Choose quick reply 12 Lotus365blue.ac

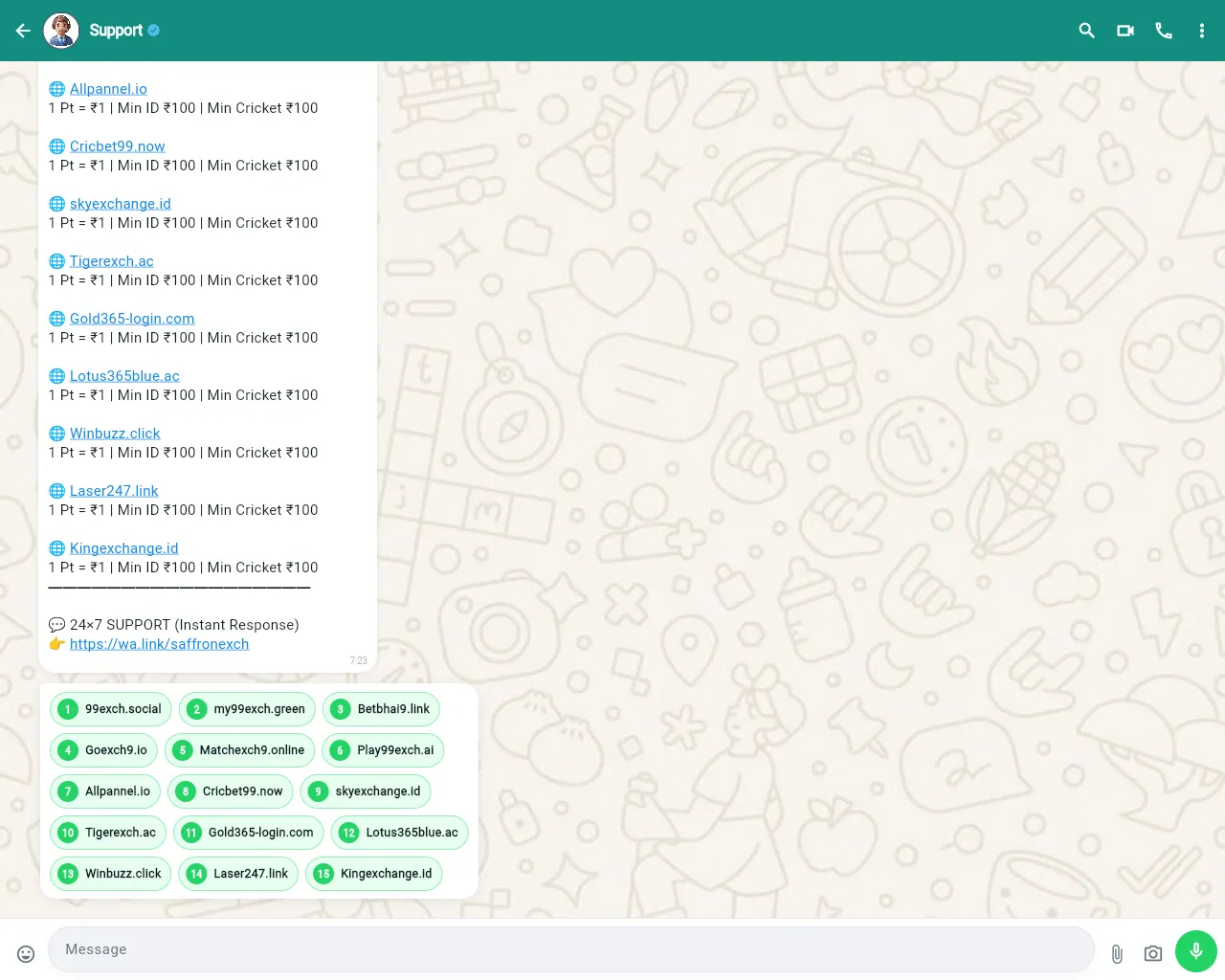coord(399,833)
